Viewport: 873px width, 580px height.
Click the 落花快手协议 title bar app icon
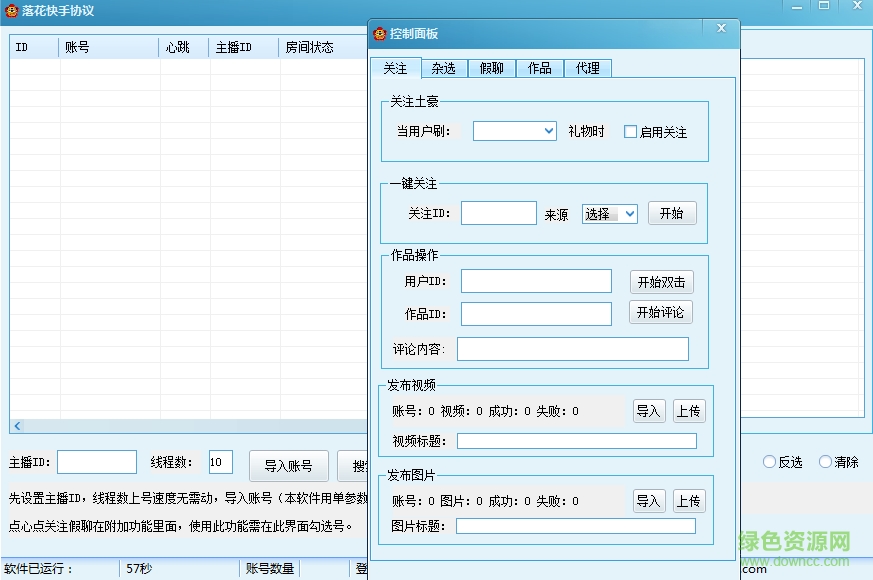point(12,11)
